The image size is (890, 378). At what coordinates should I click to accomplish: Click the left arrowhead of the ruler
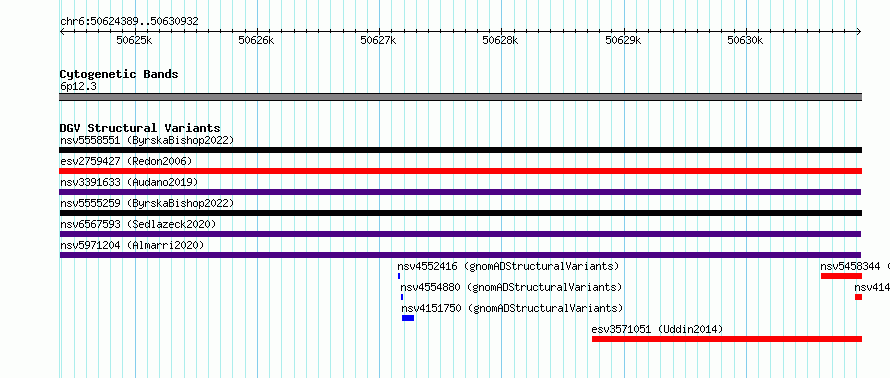[62, 31]
